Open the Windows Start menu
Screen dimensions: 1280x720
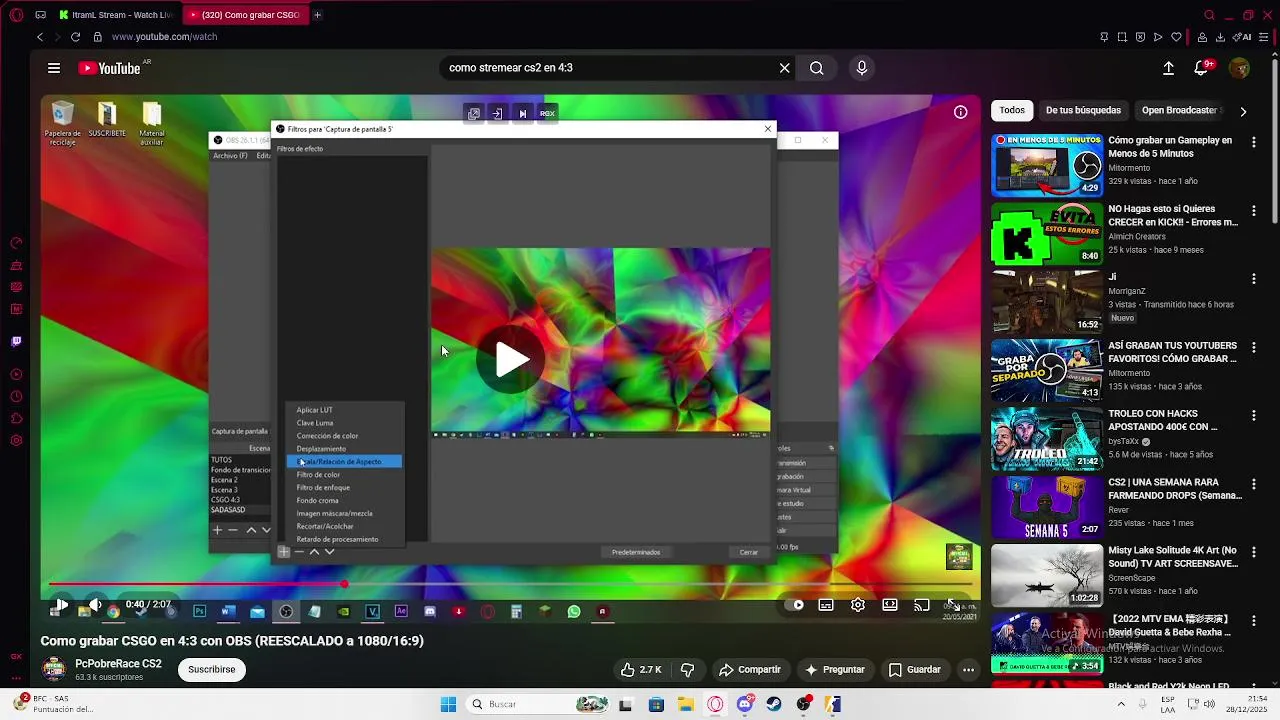pyautogui.click(x=448, y=704)
